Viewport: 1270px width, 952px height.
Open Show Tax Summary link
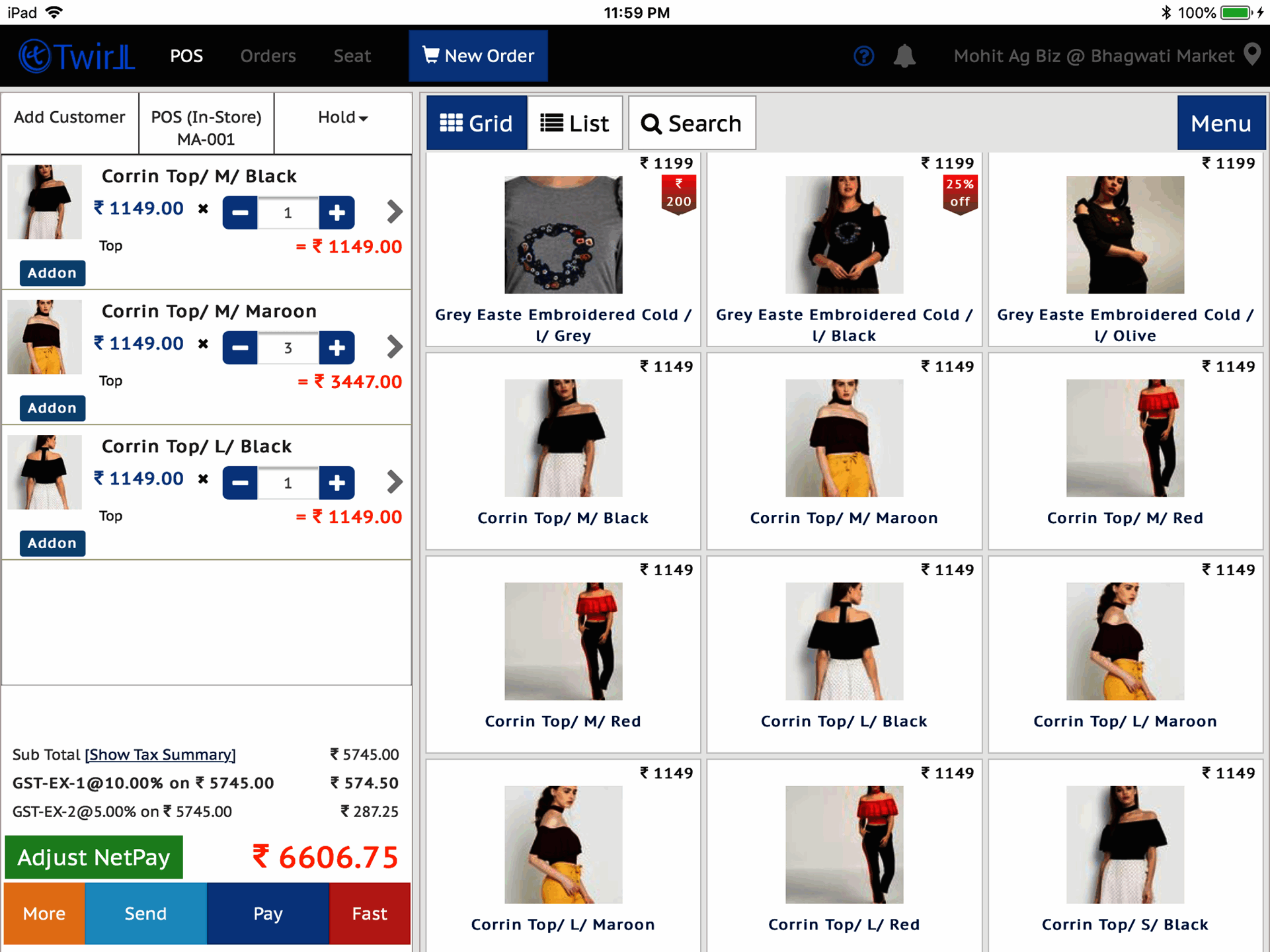(160, 754)
